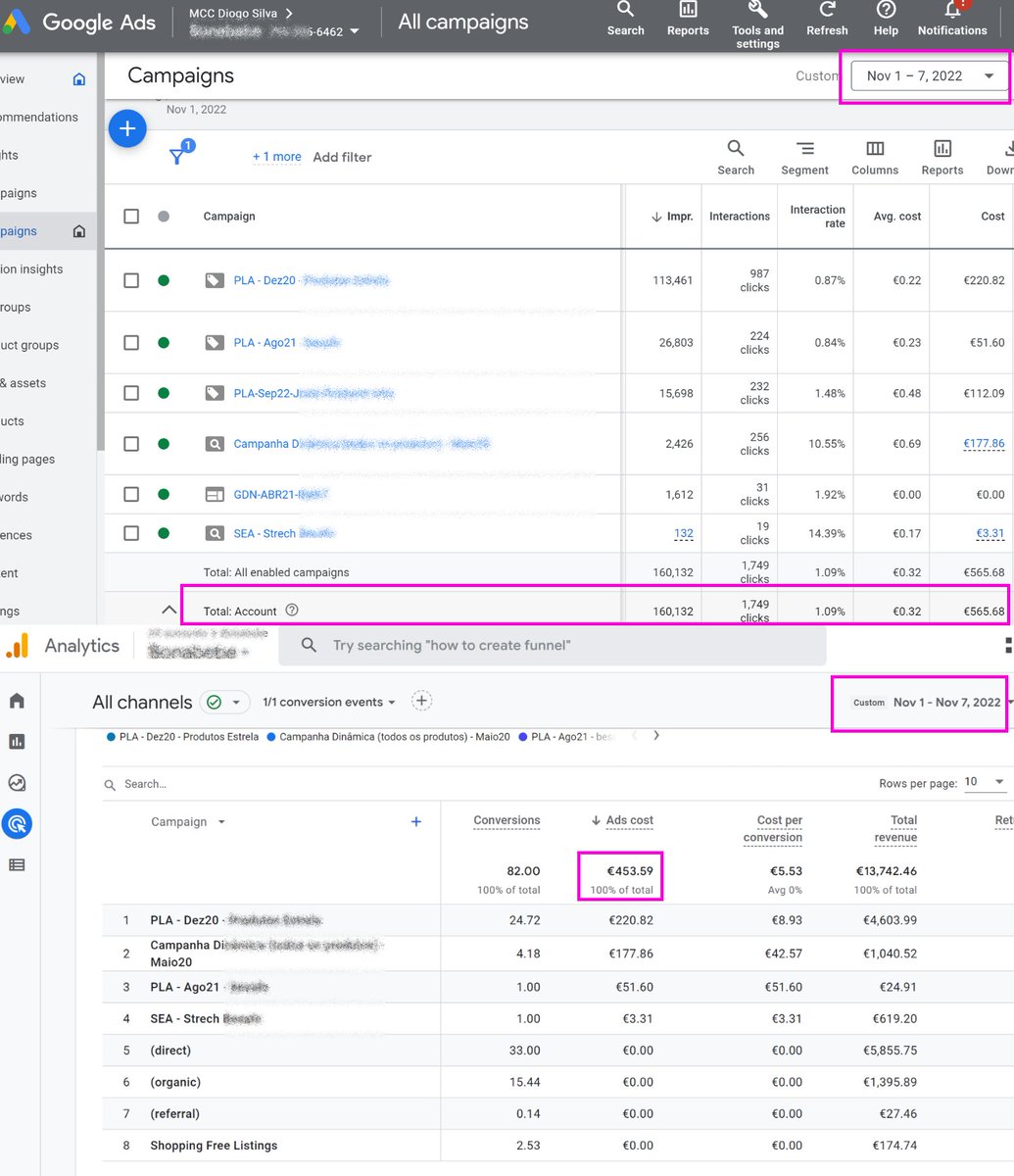
Task: Open the €177.86 cost link
Action: pos(982,442)
